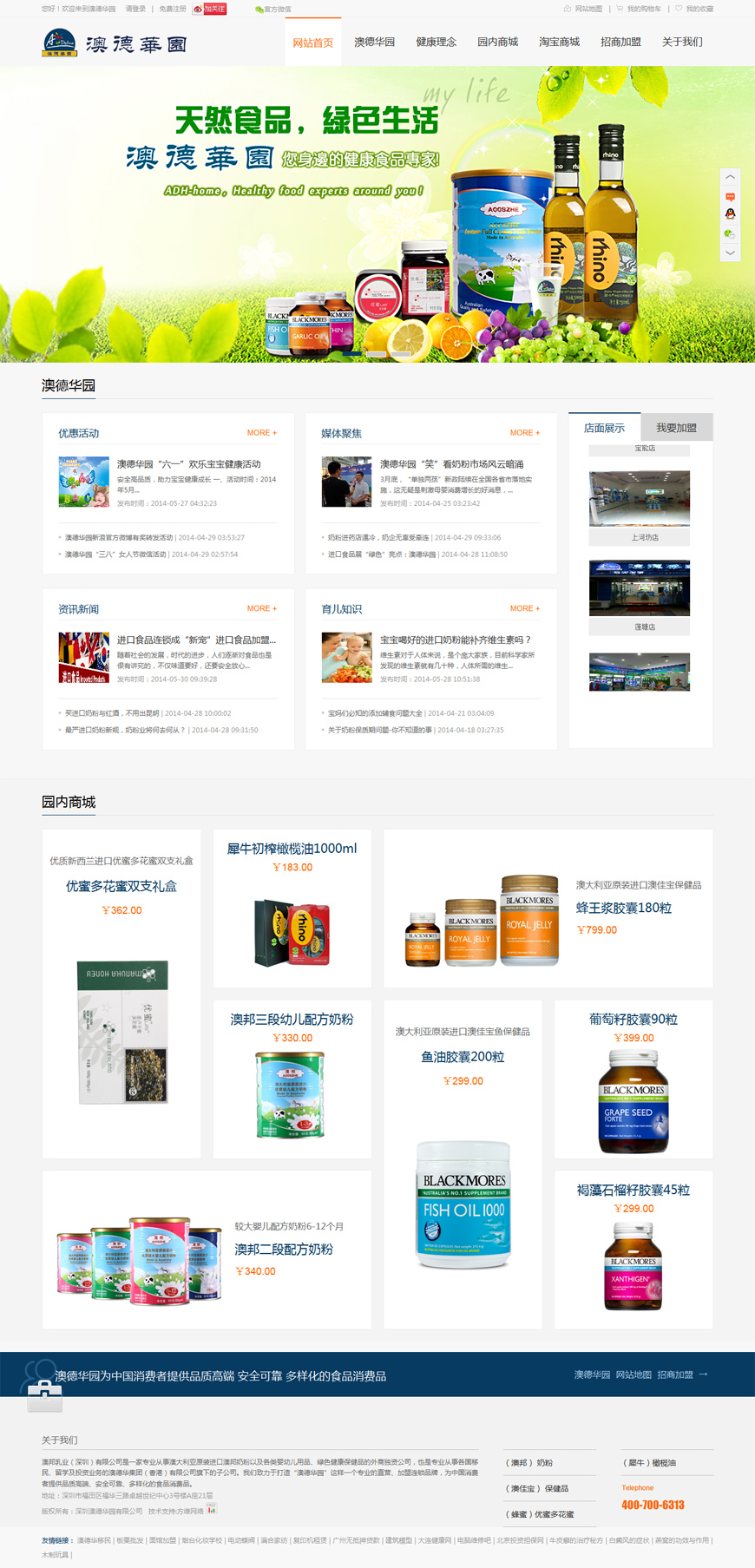Expand MORE + in 优惠活动 section

[261, 432]
